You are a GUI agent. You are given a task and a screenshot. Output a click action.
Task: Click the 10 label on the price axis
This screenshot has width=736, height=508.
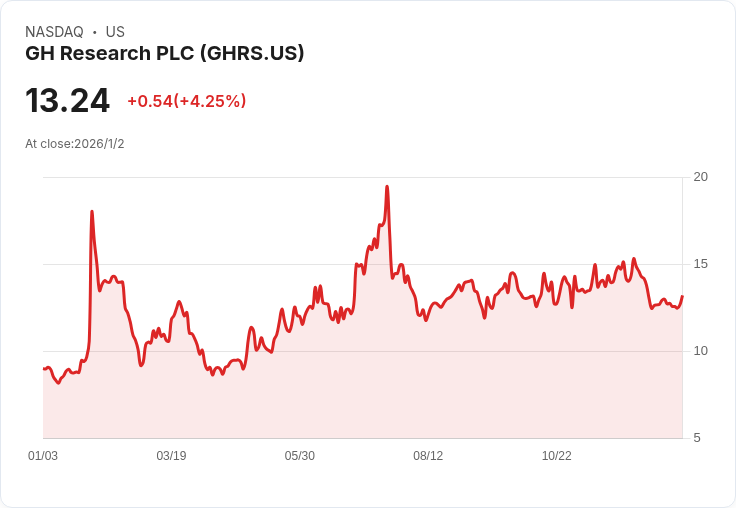pyautogui.click(x=700, y=351)
